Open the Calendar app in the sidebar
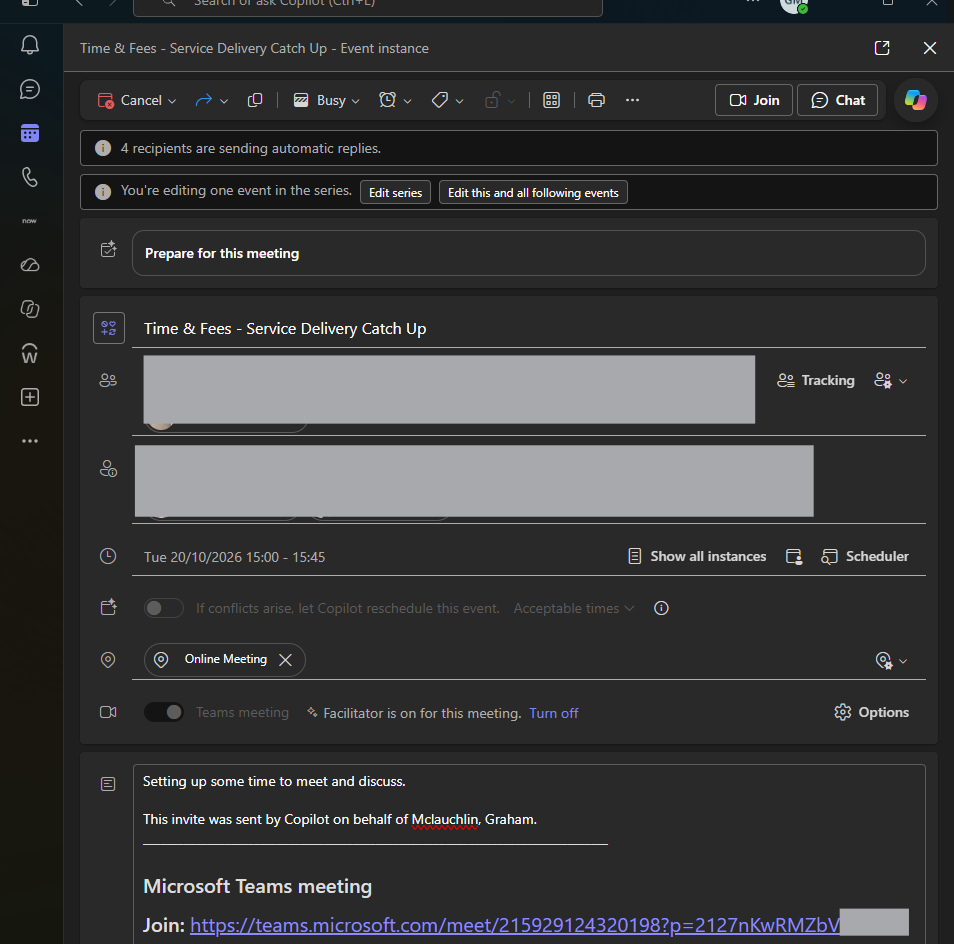This screenshot has height=944, width=954. 30,133
